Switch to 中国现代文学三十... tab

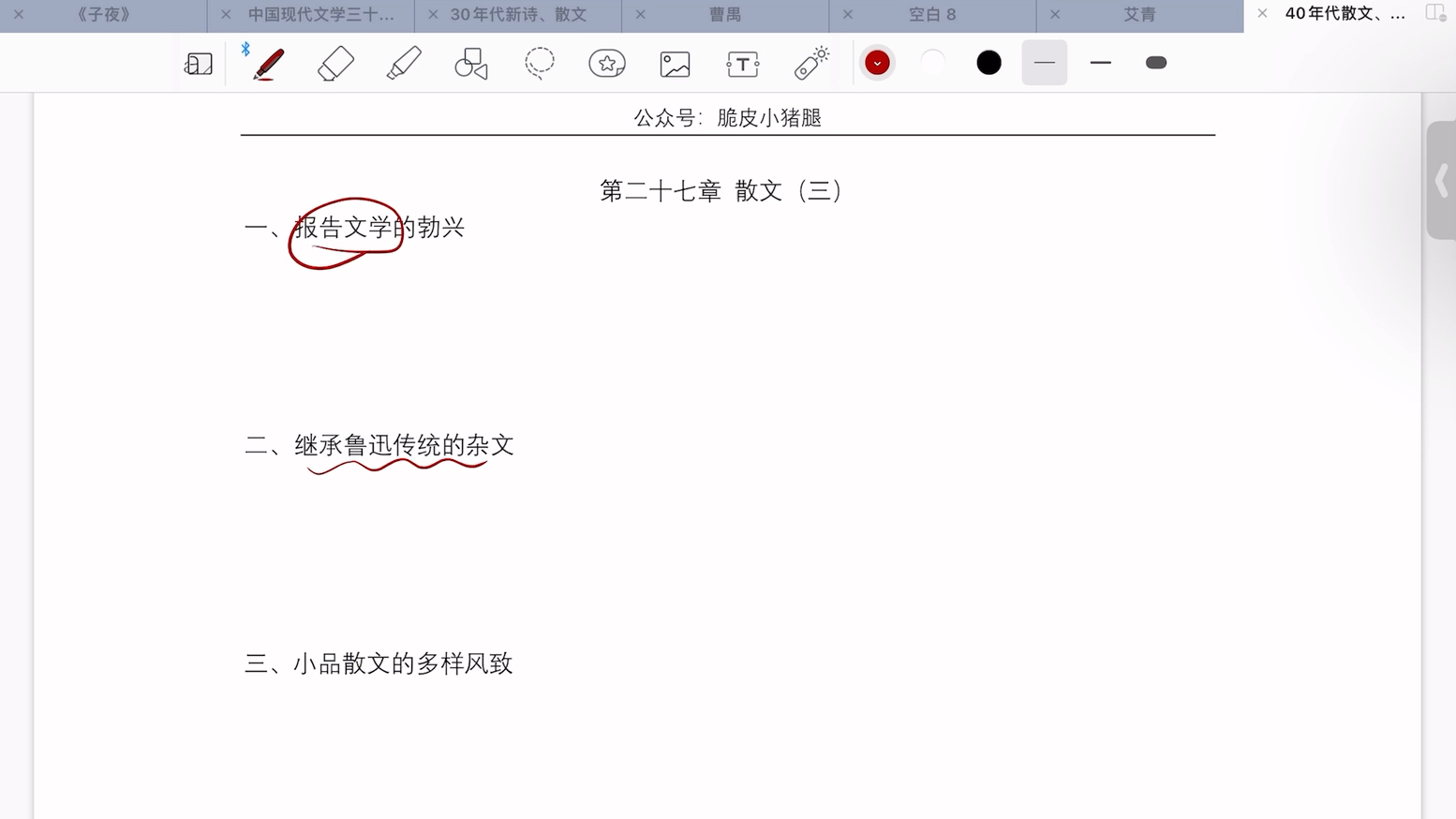(320, 15)
